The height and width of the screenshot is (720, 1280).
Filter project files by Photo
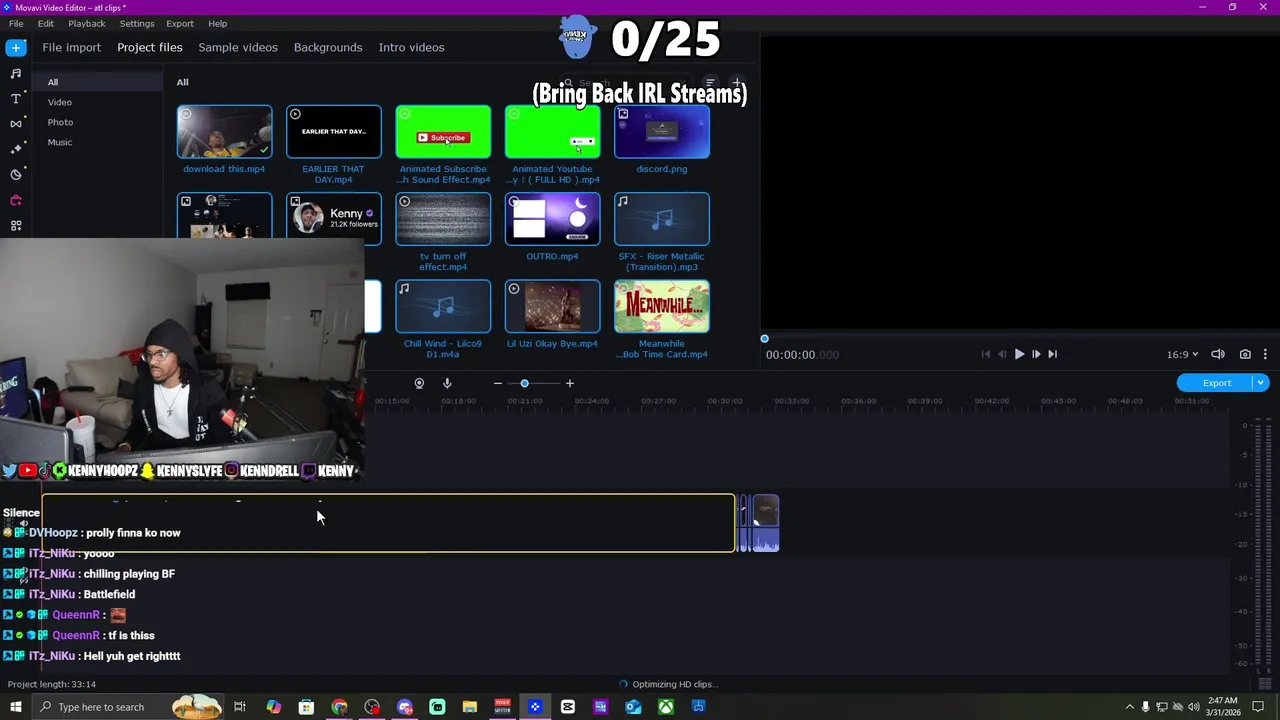pos(60,122)
